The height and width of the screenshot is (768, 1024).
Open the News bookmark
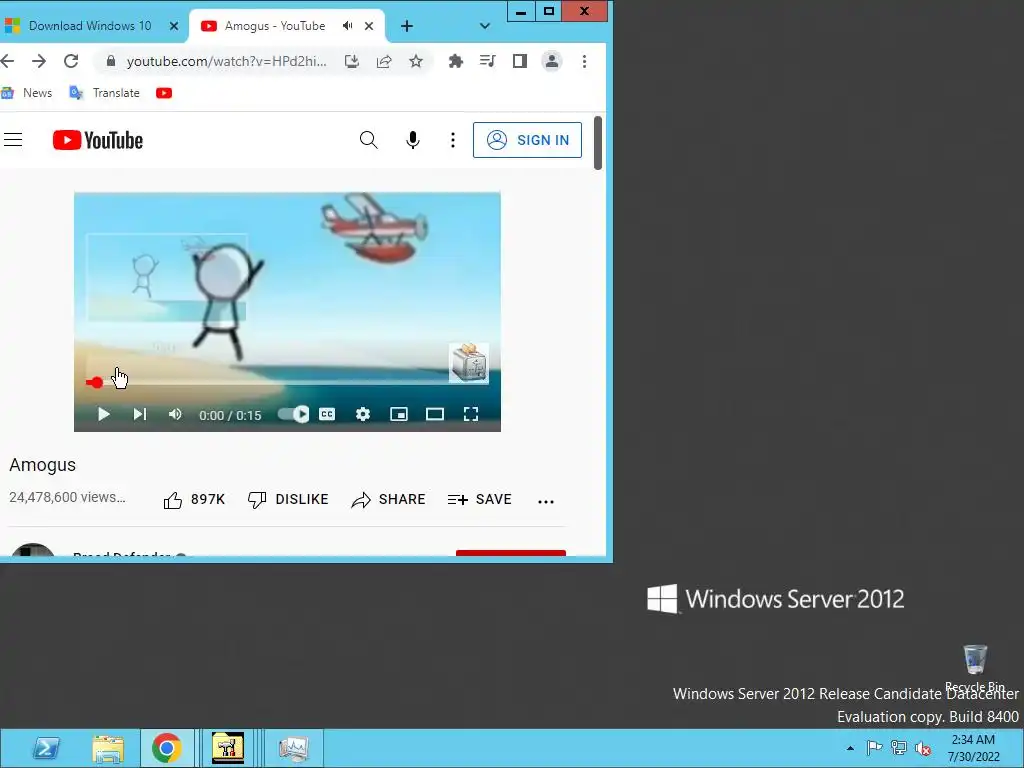pyautogui.click(x=27, y=93)
